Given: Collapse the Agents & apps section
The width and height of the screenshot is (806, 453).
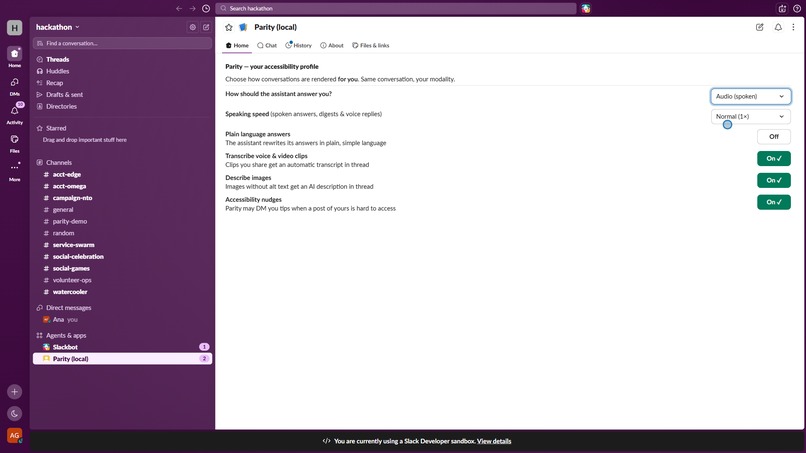Looking at the screenshot, I should tap(61, 335).
